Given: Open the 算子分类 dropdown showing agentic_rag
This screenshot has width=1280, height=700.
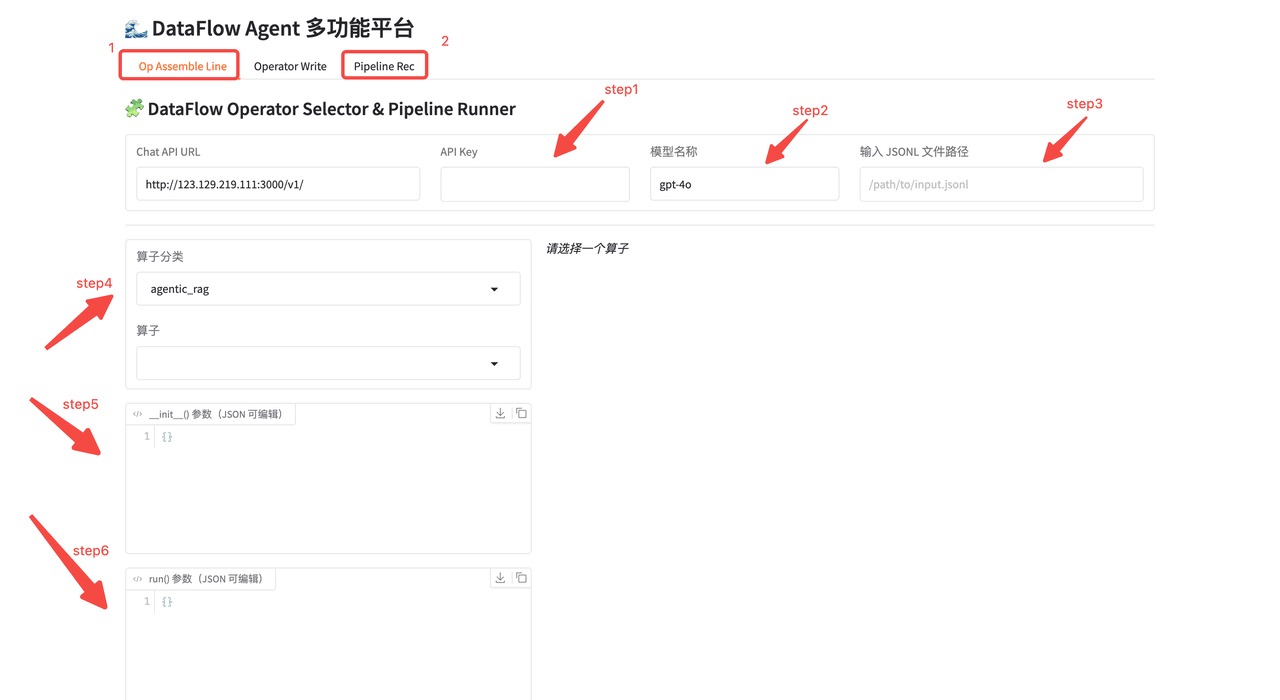Looking at the screenshot, I should 328,289.
